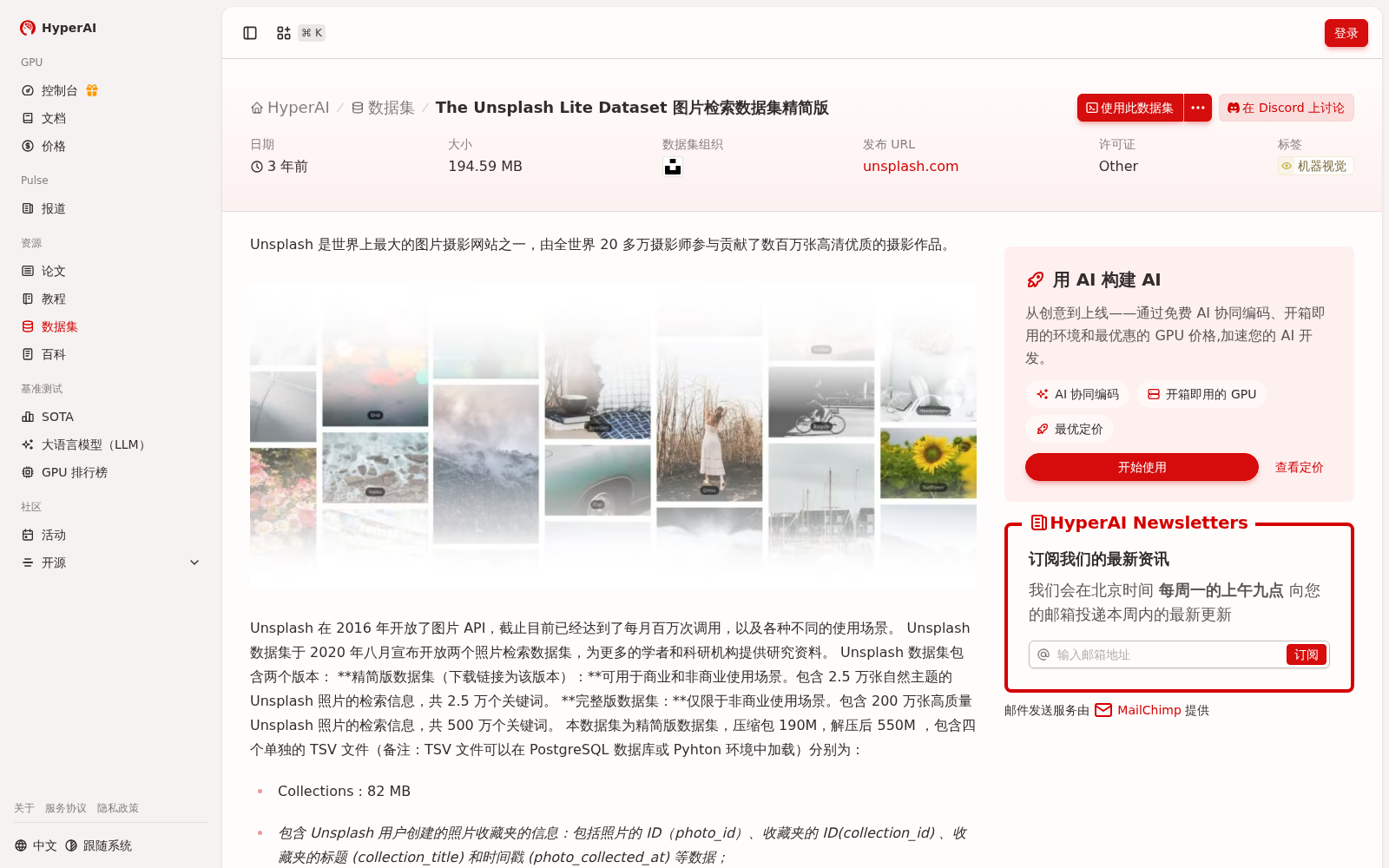1389x868 pixels.
Task: Click the 194.59 MB size value
Action: [485, 167]
